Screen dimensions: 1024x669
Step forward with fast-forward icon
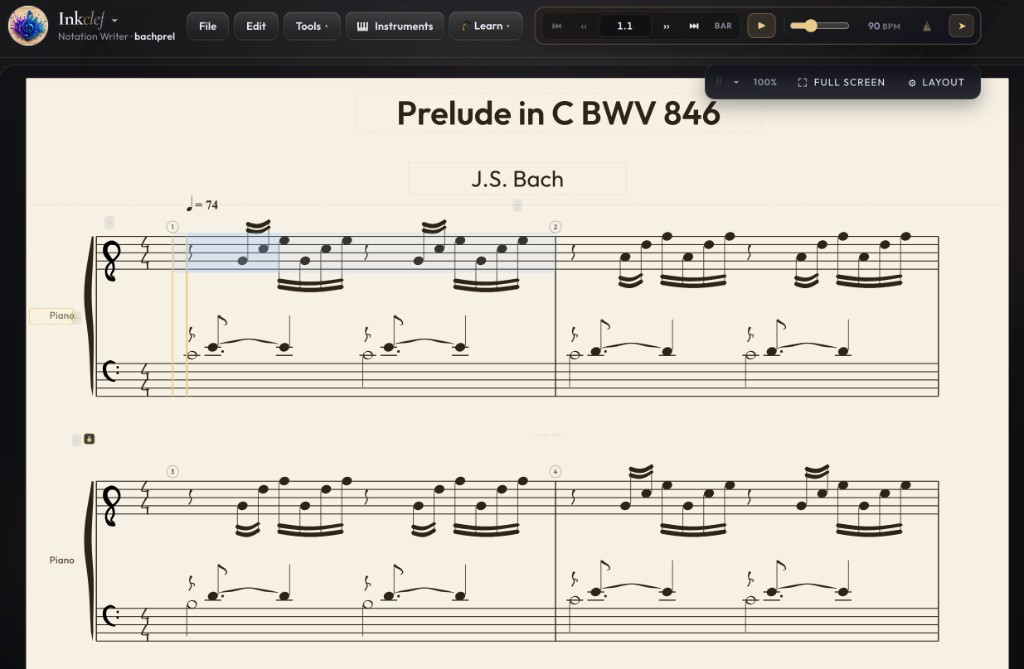click(x=666, y=26)
